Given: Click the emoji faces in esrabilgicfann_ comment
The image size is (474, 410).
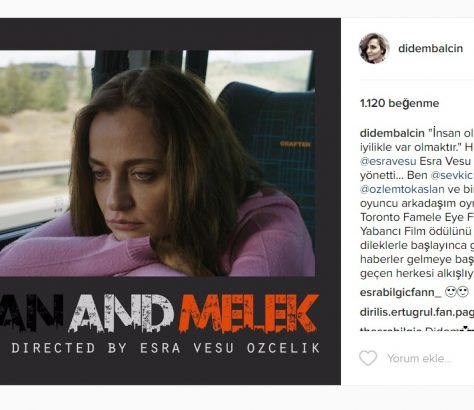Looking at the screenshot, I should [457, 292].
